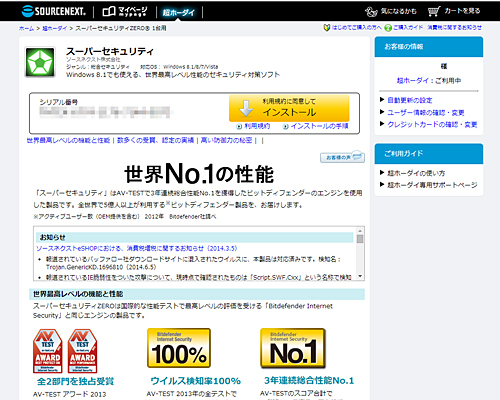Open 自動更新の設定 in sidebar
The width and height of the screenshot is (500, 400).
click(x=410, y=100)
